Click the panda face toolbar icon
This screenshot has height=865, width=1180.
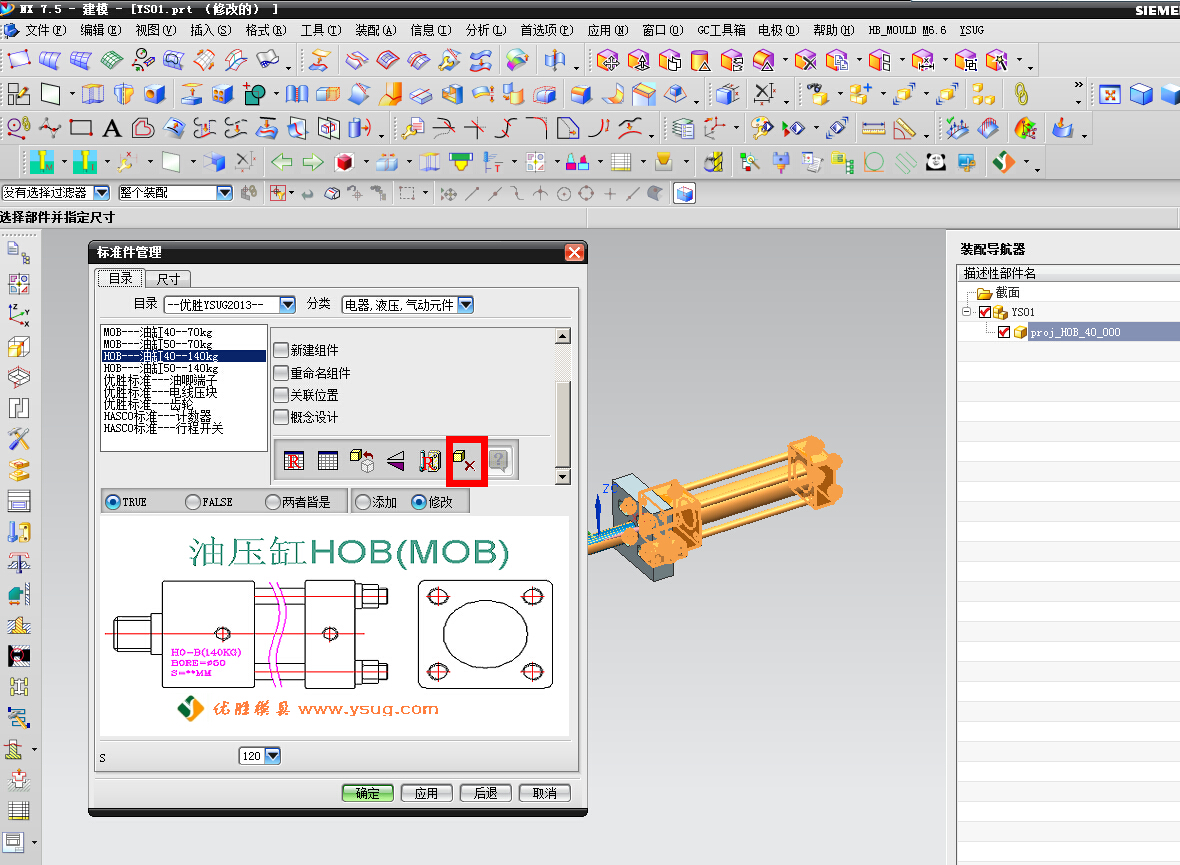(x=935, y=162)
